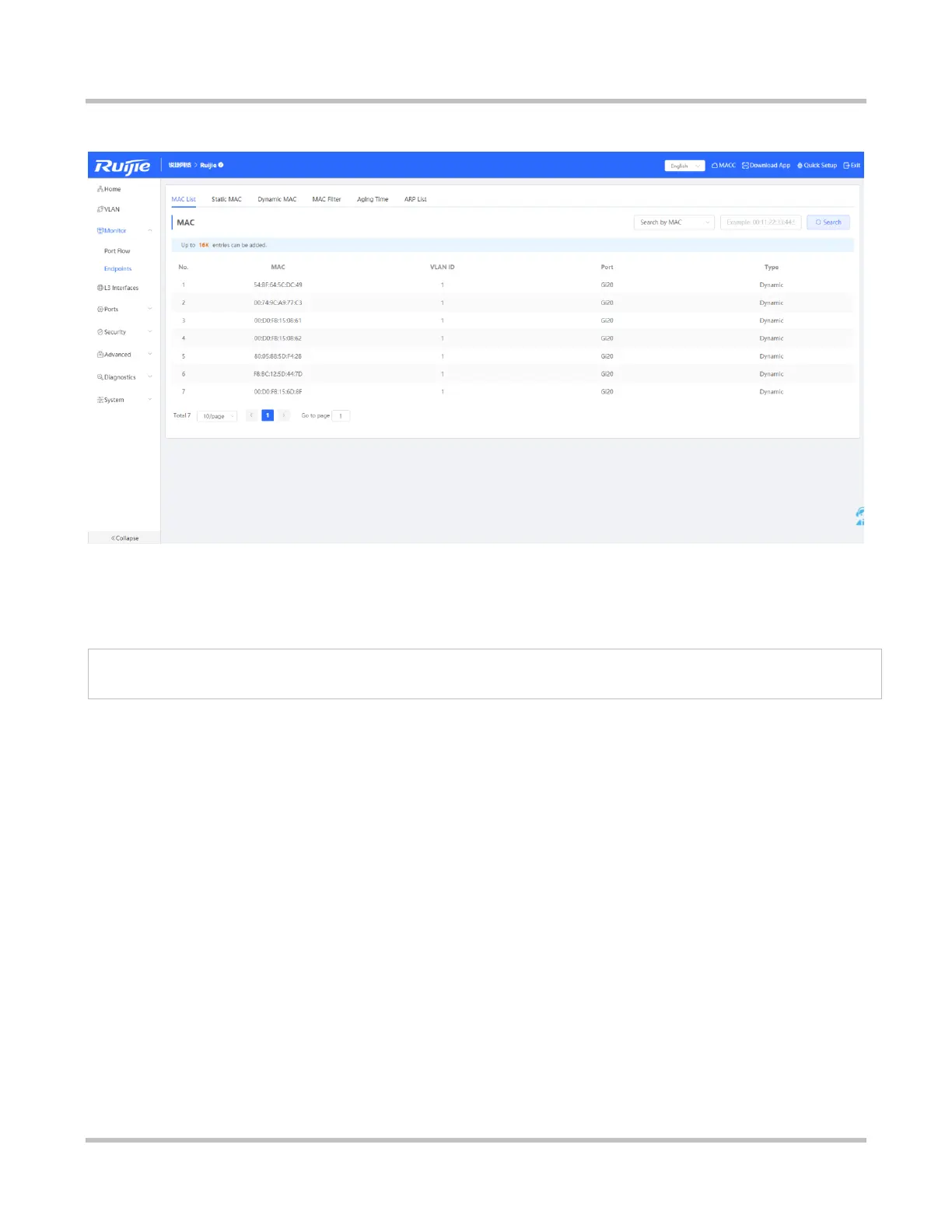Image resolution: width=952 pixels, height=1232 pixels.
Task: Open Home in the sidebar
Action: click(109, 189)
